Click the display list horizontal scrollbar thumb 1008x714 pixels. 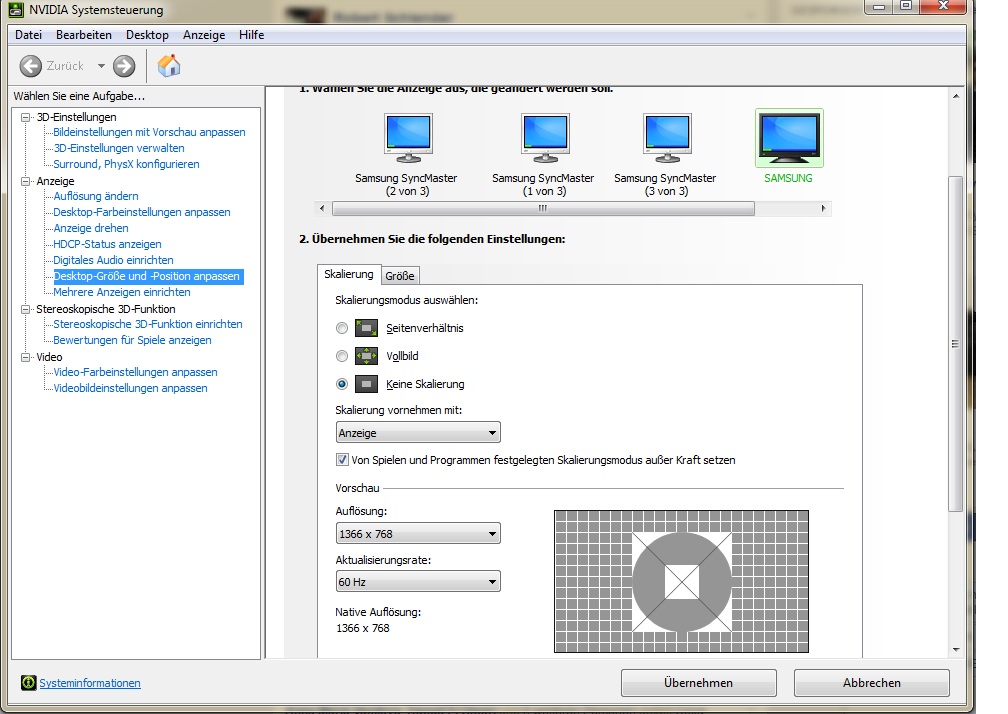[543, 208]
